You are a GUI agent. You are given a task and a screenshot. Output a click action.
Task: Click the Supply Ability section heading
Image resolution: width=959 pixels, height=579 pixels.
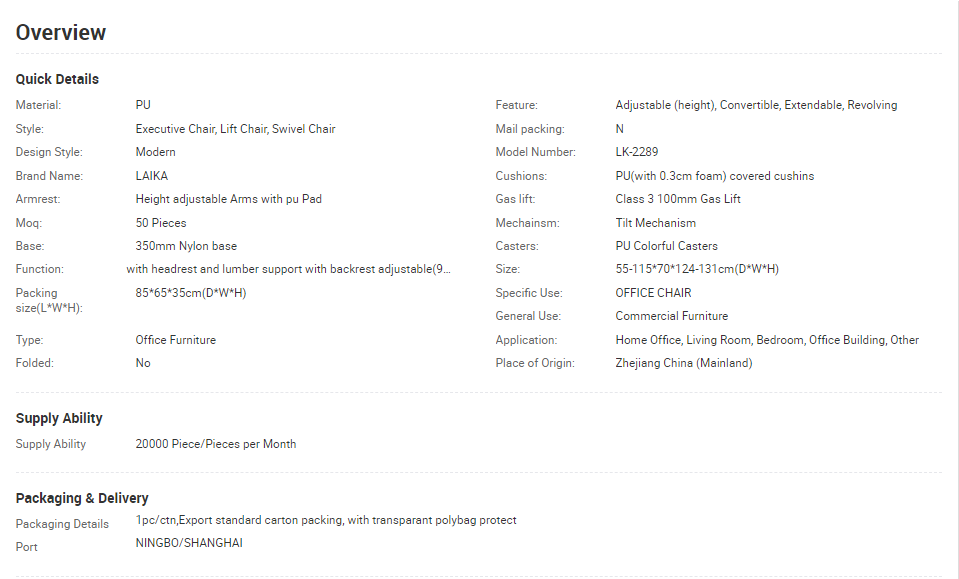[x=59, y=418]
